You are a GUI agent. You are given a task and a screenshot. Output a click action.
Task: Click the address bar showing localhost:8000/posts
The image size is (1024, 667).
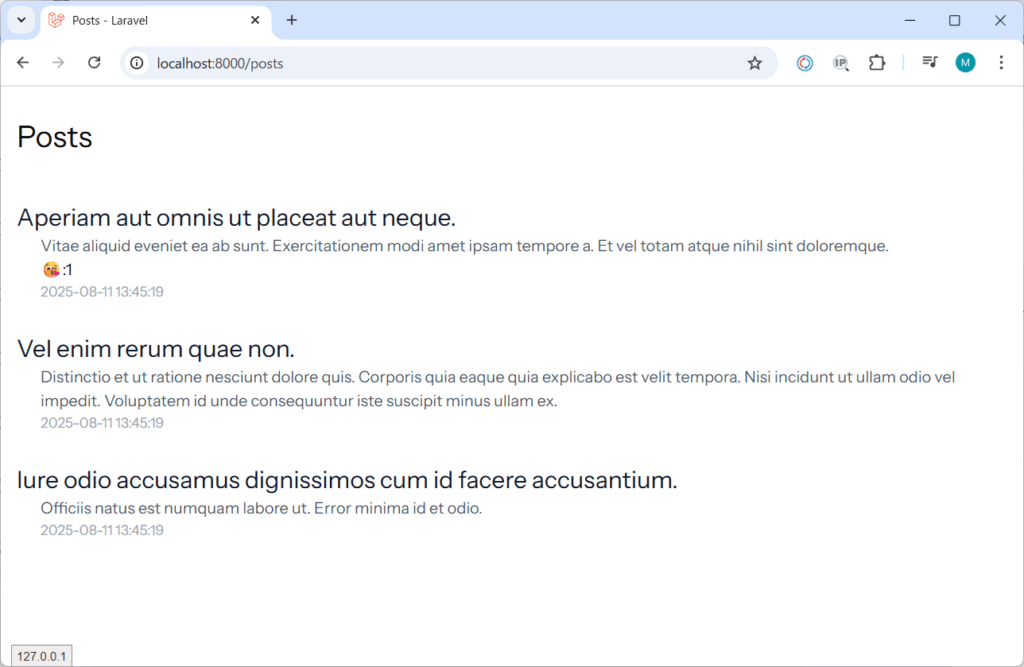440,63
